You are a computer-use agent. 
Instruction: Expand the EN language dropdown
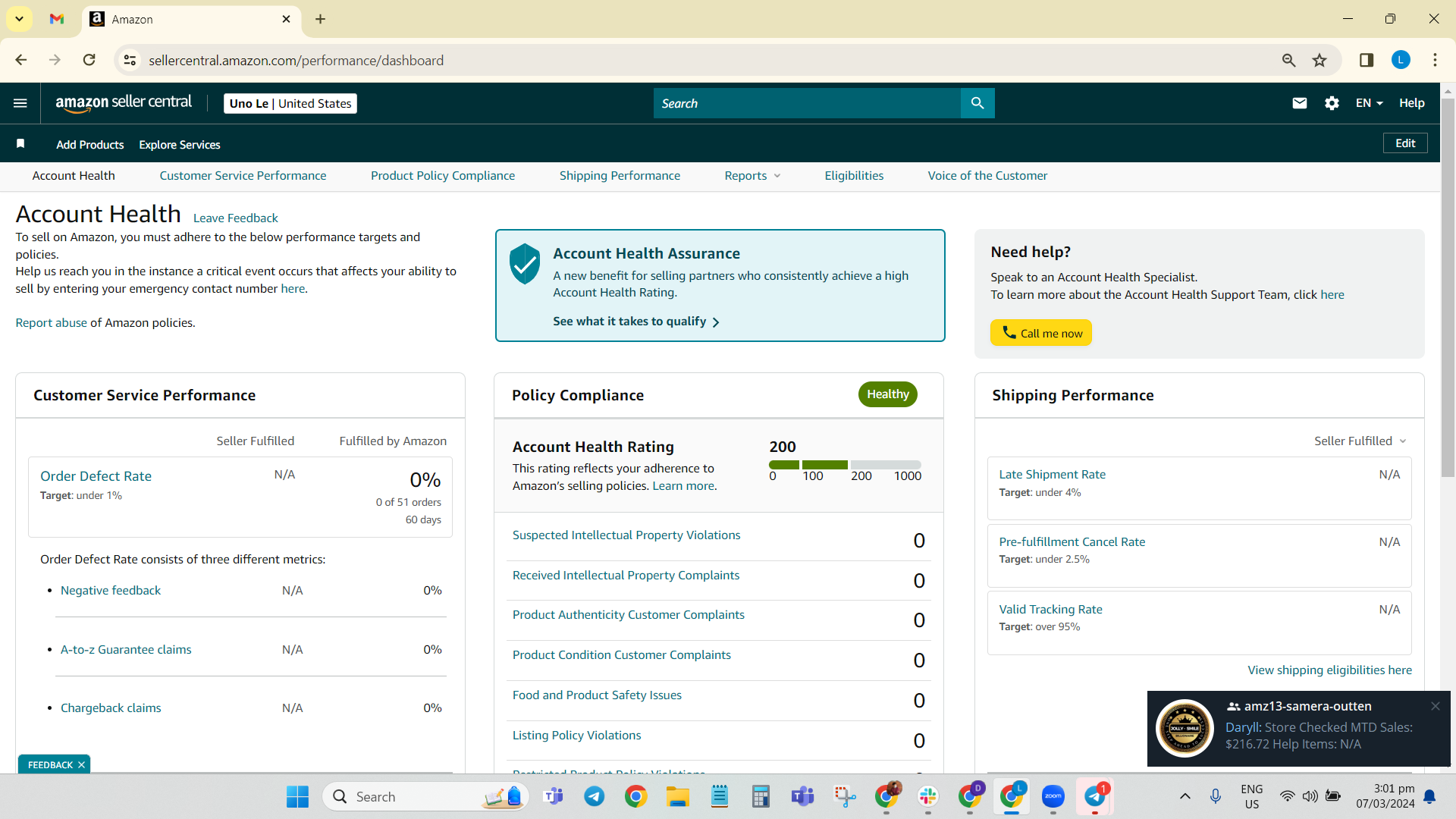1370,103
